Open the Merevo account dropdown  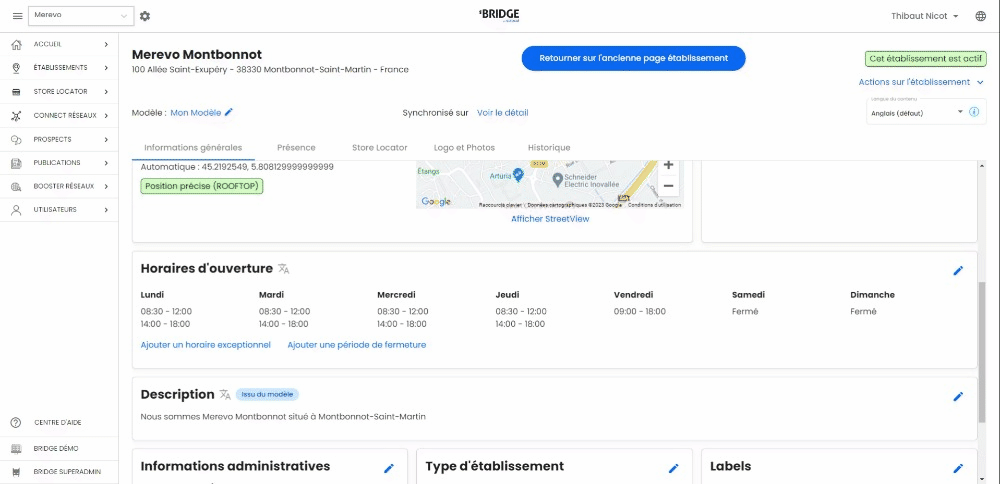pyautogui.click(x=81, y=15)
